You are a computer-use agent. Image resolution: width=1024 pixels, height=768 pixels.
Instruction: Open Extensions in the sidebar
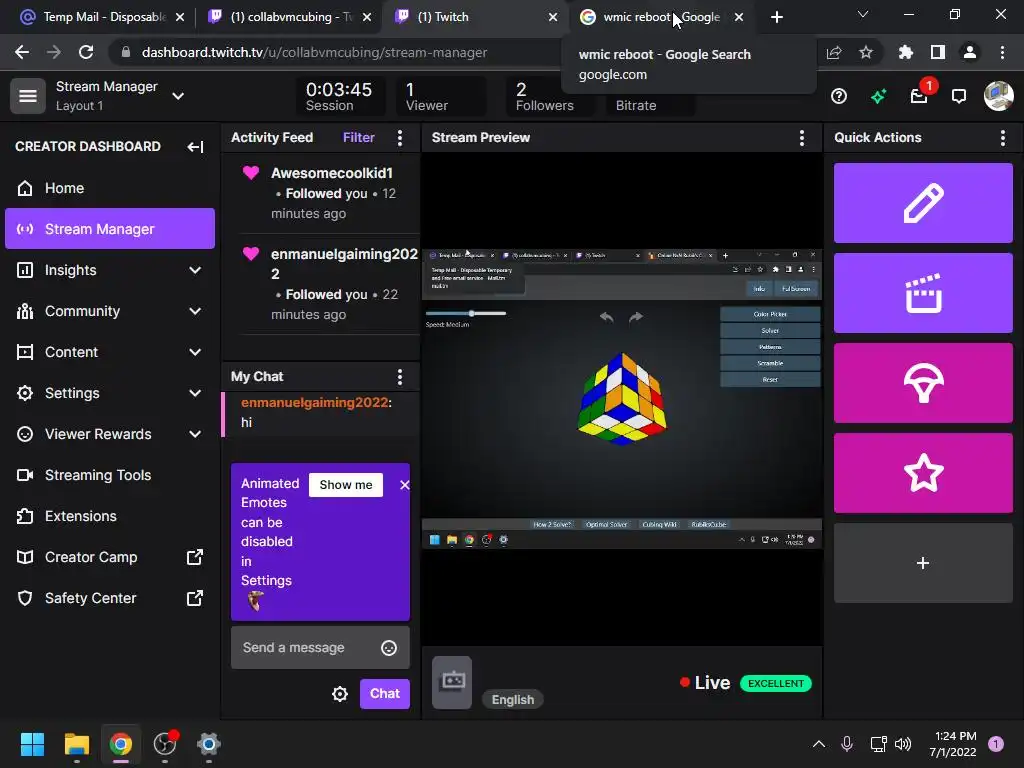coord(110,517)
